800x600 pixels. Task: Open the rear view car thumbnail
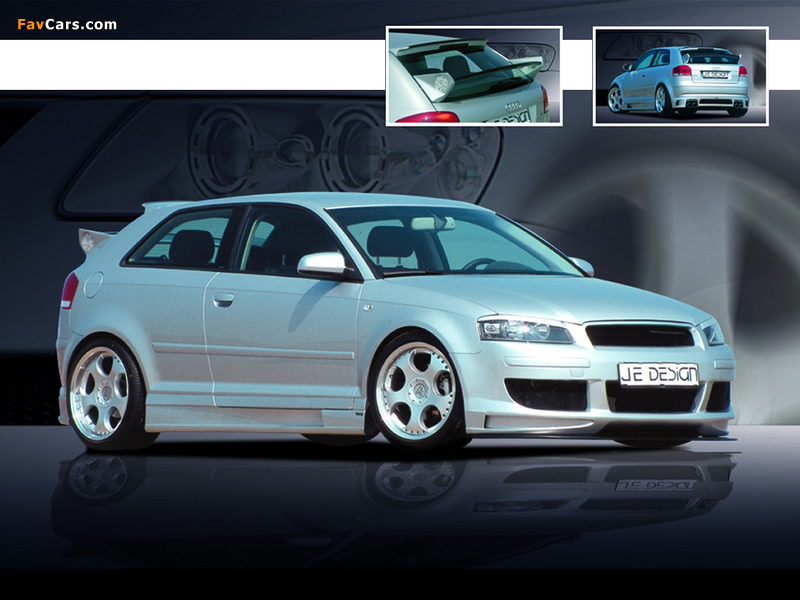tap(680, 77)
